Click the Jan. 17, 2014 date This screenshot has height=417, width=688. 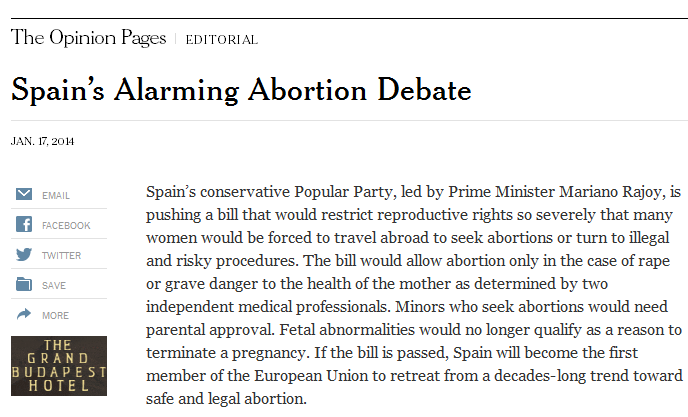[42, 141]
